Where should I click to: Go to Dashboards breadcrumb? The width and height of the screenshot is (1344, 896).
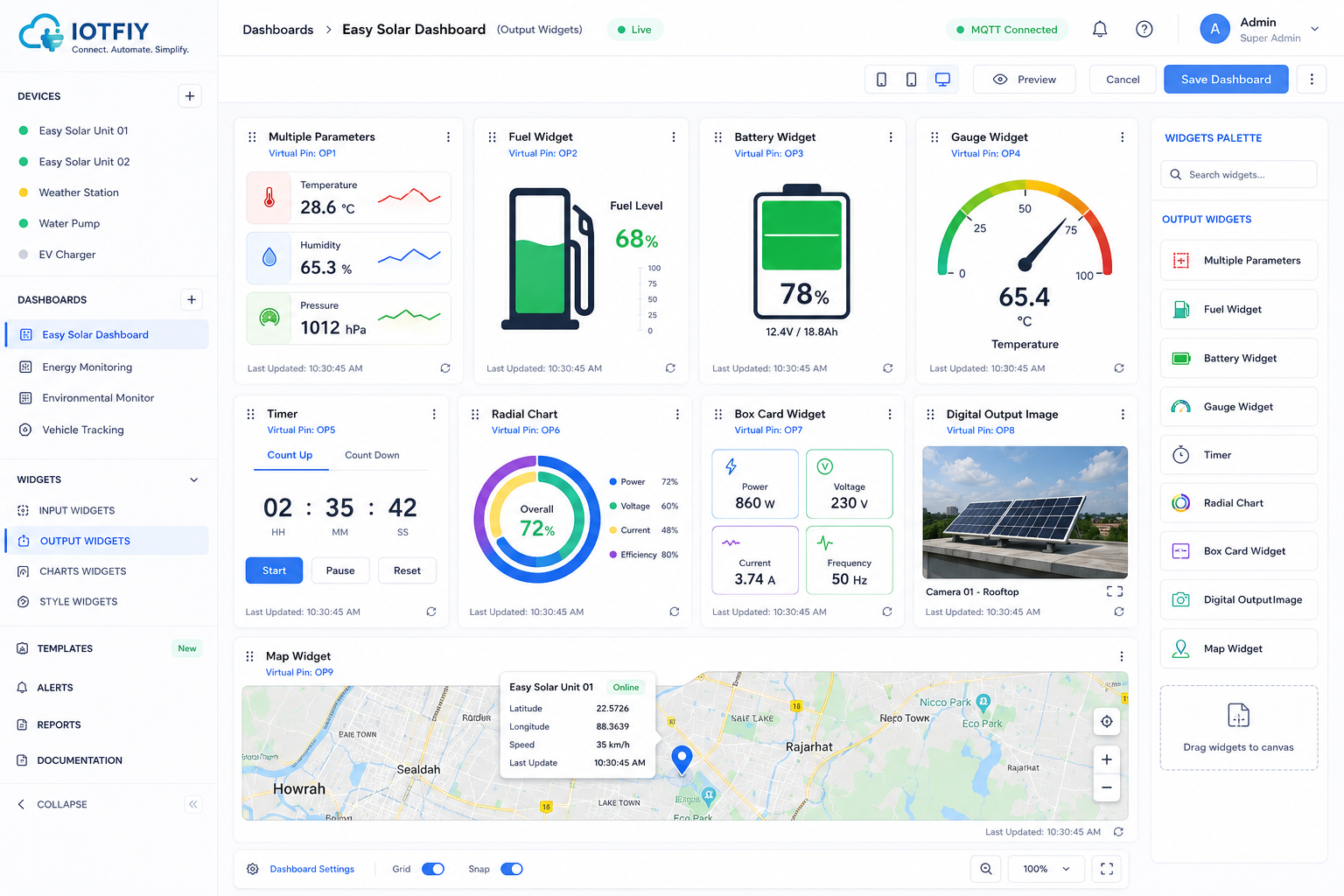277,30
